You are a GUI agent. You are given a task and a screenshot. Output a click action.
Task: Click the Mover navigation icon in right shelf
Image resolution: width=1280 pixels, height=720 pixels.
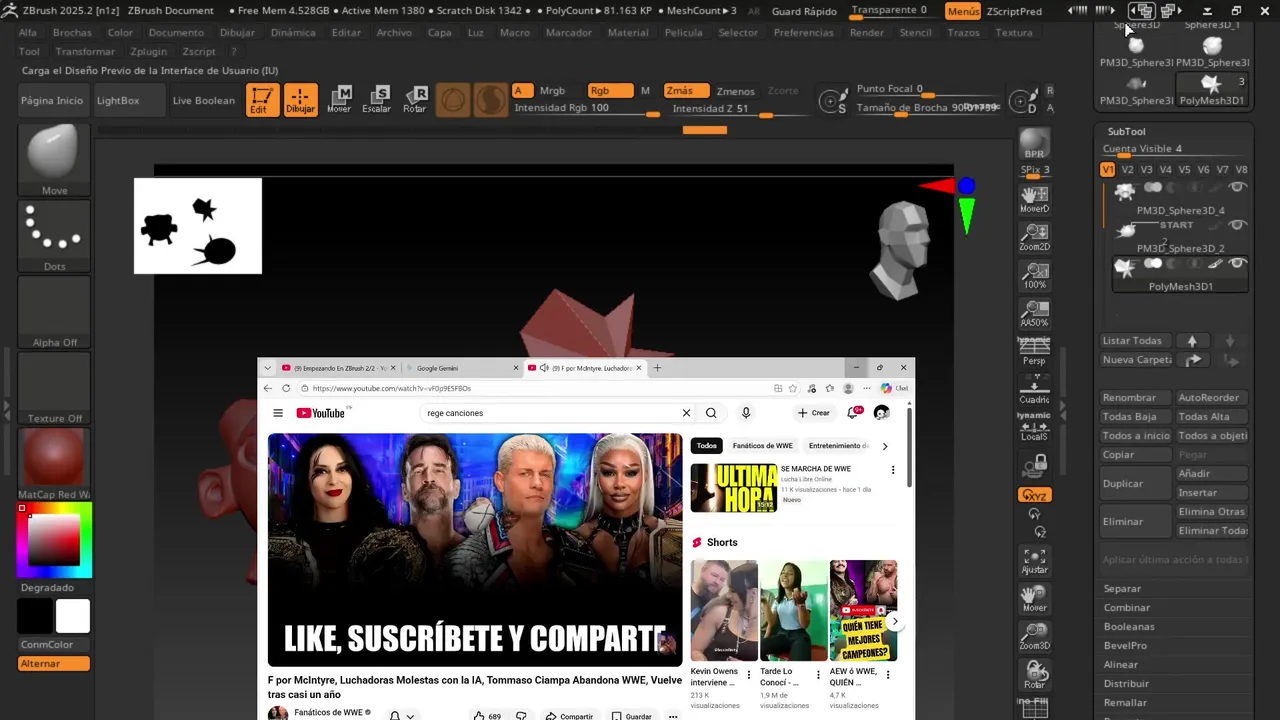tap(1035, 598)
